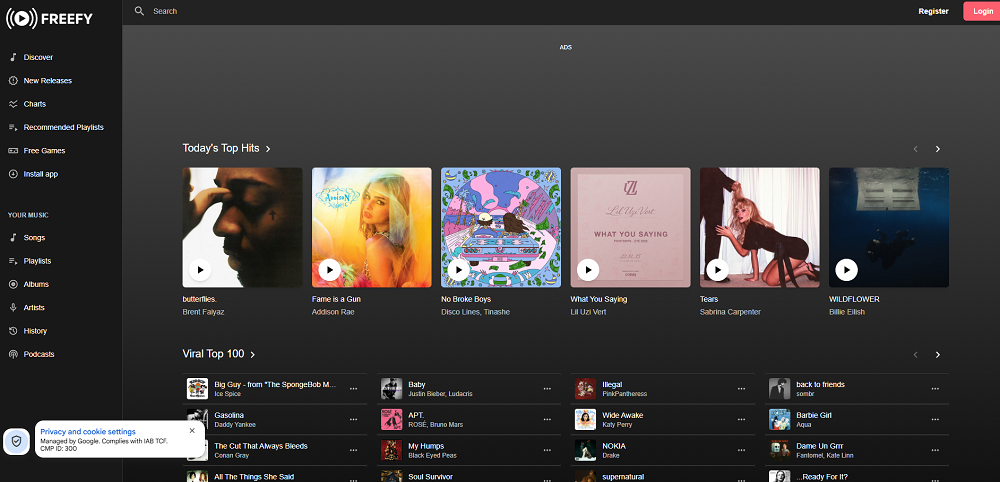Click the privacy shield icon
The image size is (1000, 482).
click(x=17, y=441)
